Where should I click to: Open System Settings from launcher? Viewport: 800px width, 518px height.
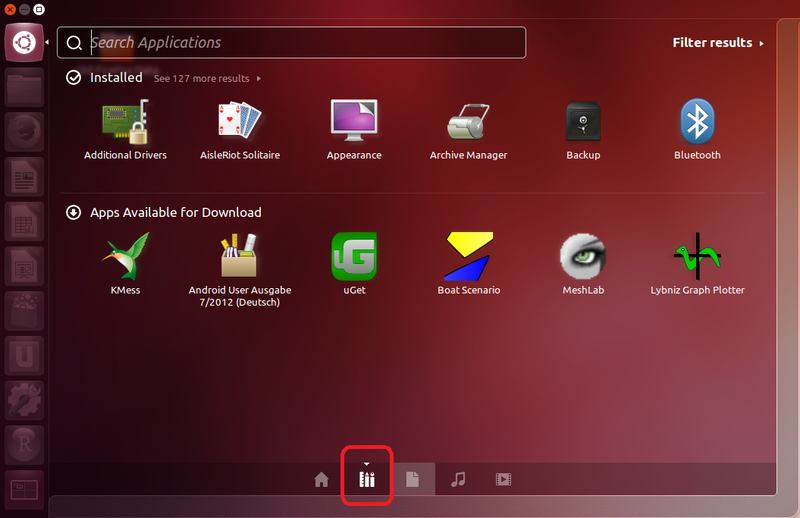(24, 400)
